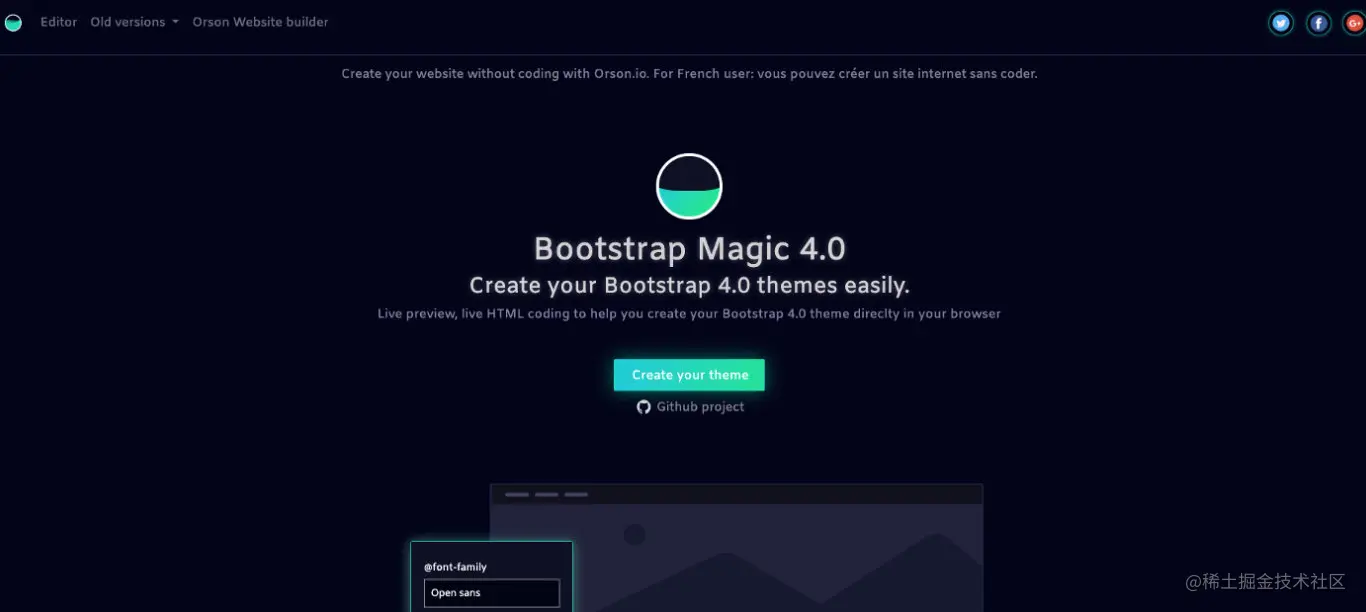This screenshot has height=612, width=1366.
Task: Click the large half-filled circle logo
Action: tap(689, 186)
